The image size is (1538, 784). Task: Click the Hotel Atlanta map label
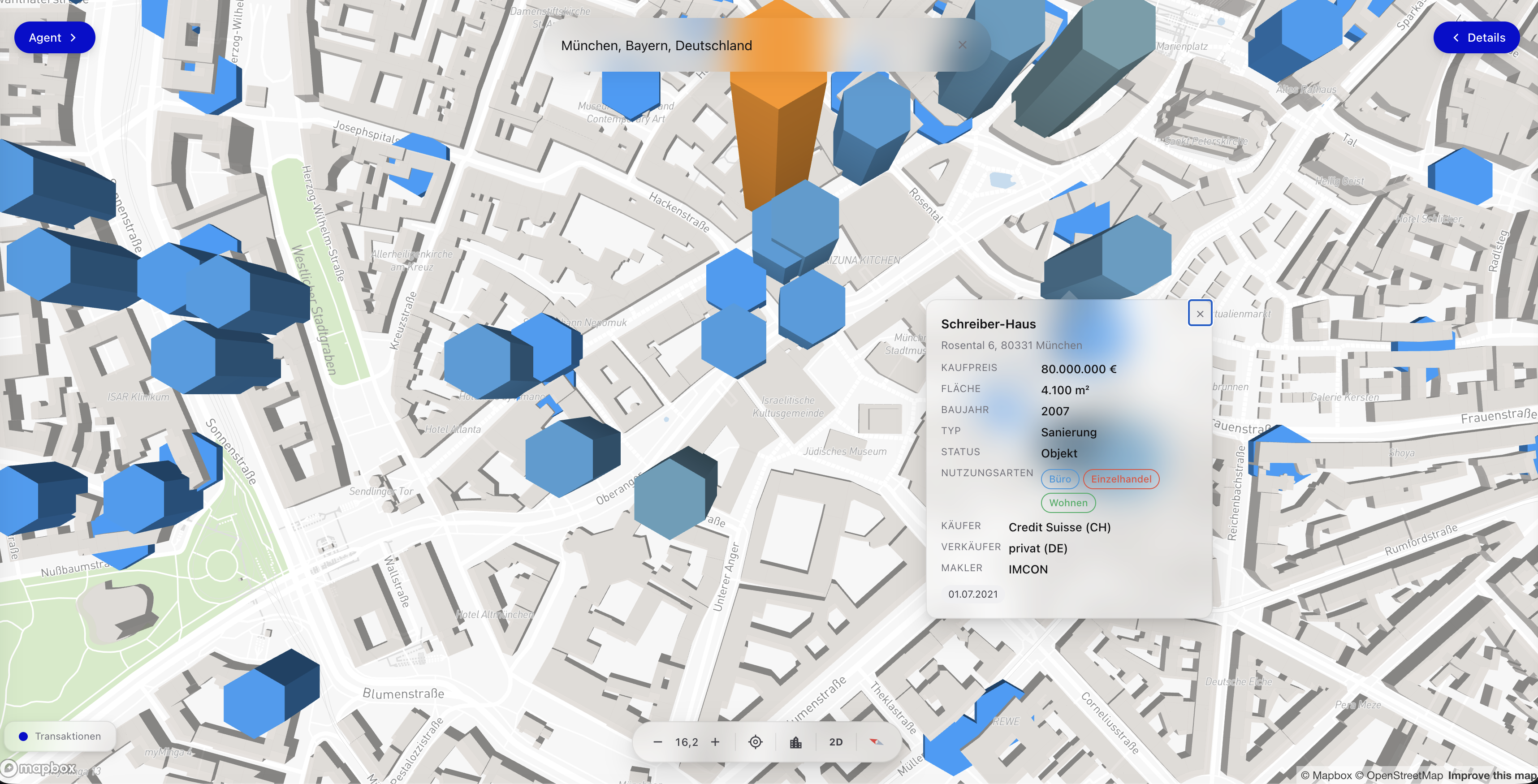pyautogui.click(x=453, y=429)
